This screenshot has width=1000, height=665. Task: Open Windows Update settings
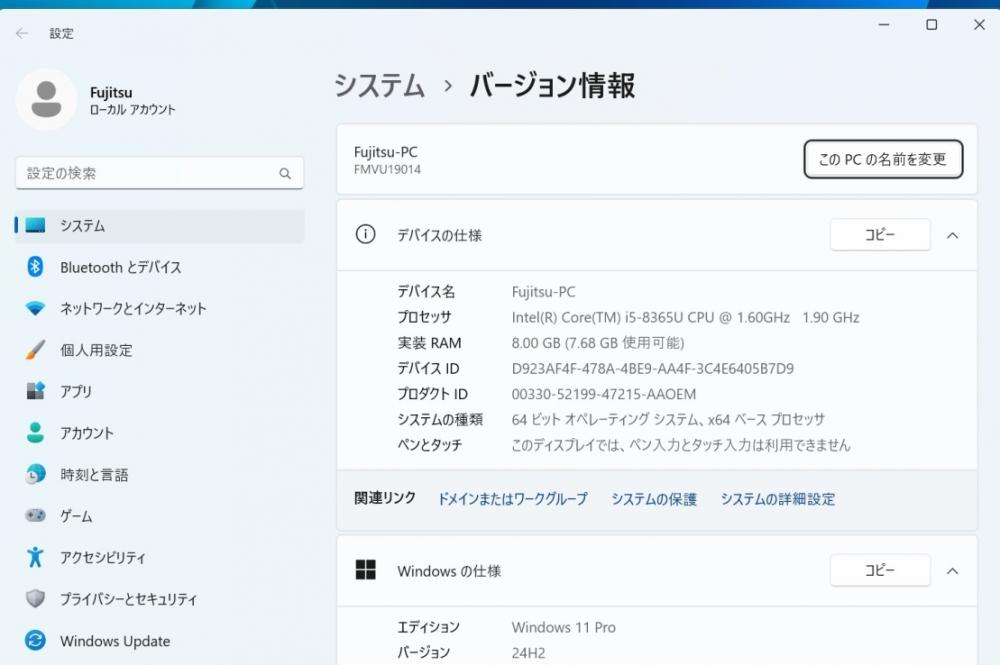[159, 641]
